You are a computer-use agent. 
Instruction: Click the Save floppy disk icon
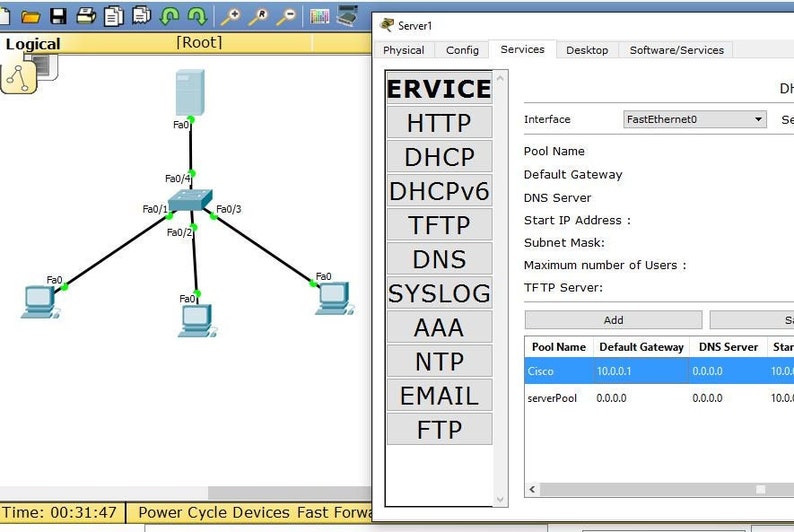point(58,16)
